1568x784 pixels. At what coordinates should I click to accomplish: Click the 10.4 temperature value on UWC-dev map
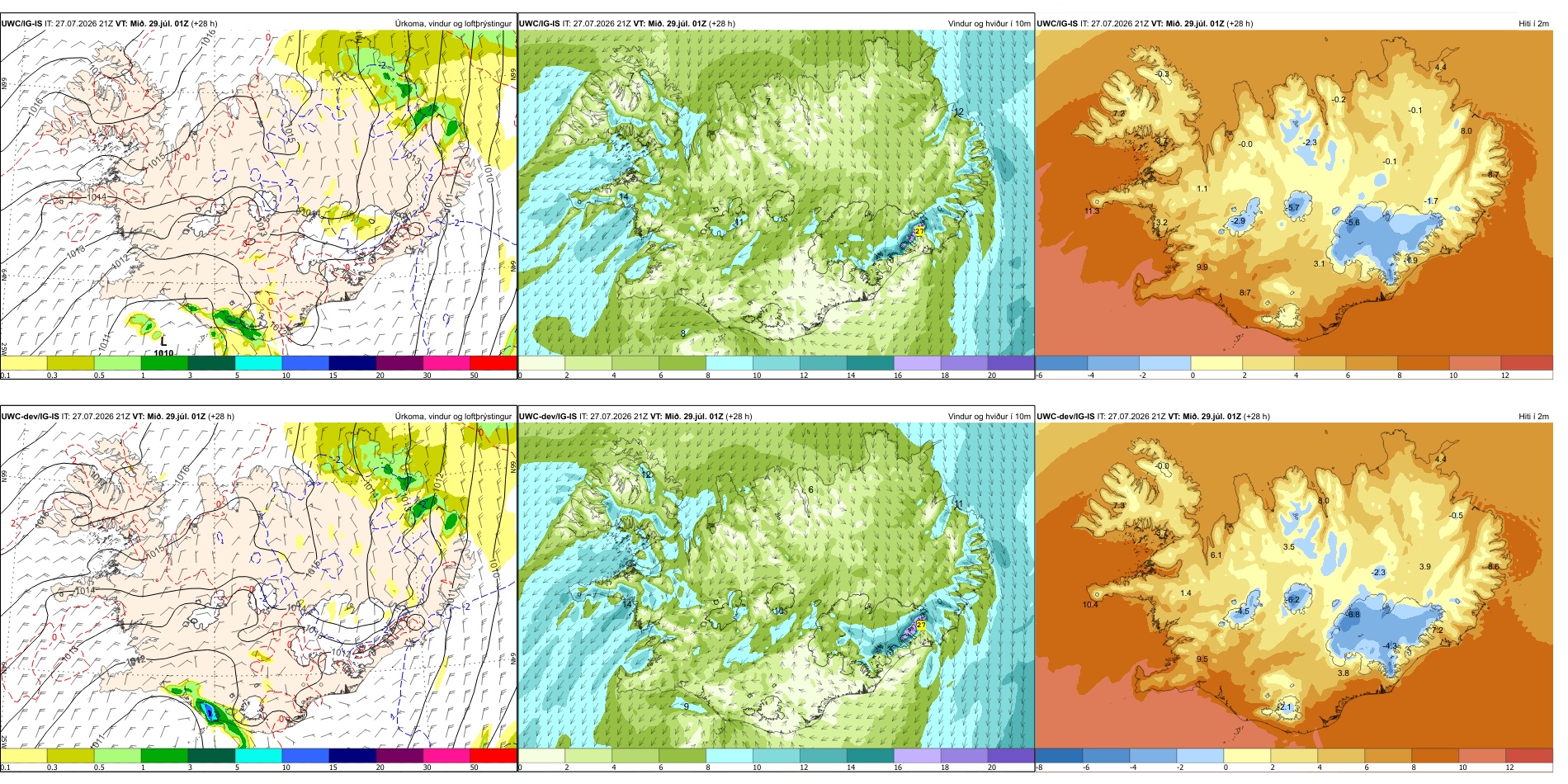pyautogui.click(x=1090, y=605)
